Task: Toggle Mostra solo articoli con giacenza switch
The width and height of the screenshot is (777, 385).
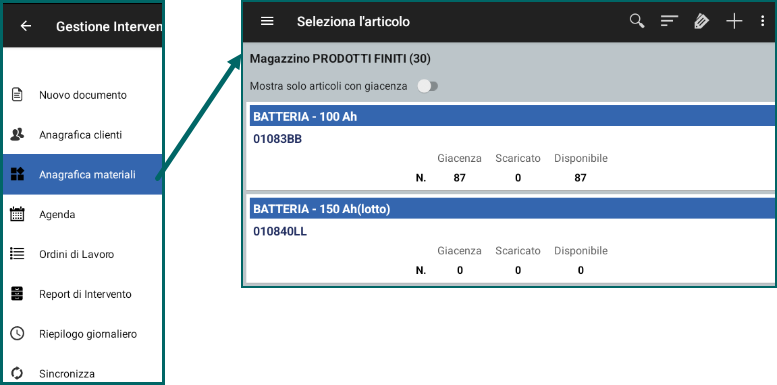Action: pos(428,86)
